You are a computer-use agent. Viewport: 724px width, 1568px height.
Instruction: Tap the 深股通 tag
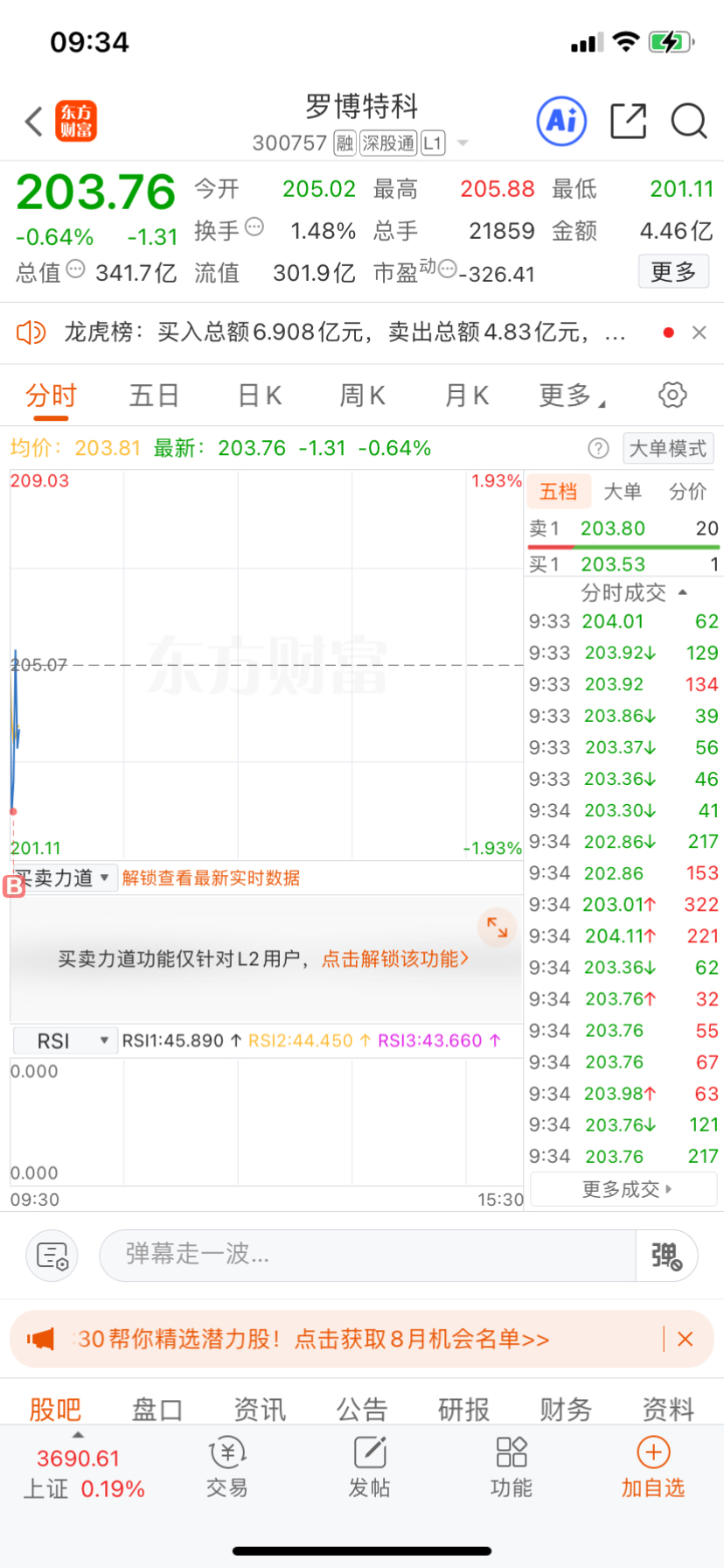(389, 143)
